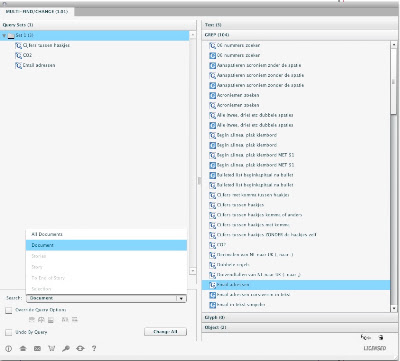Select Email adressen in the Query Sets tree
This screenshot has height=361, width=400.
pyautogui.click(x=39, y=65)
